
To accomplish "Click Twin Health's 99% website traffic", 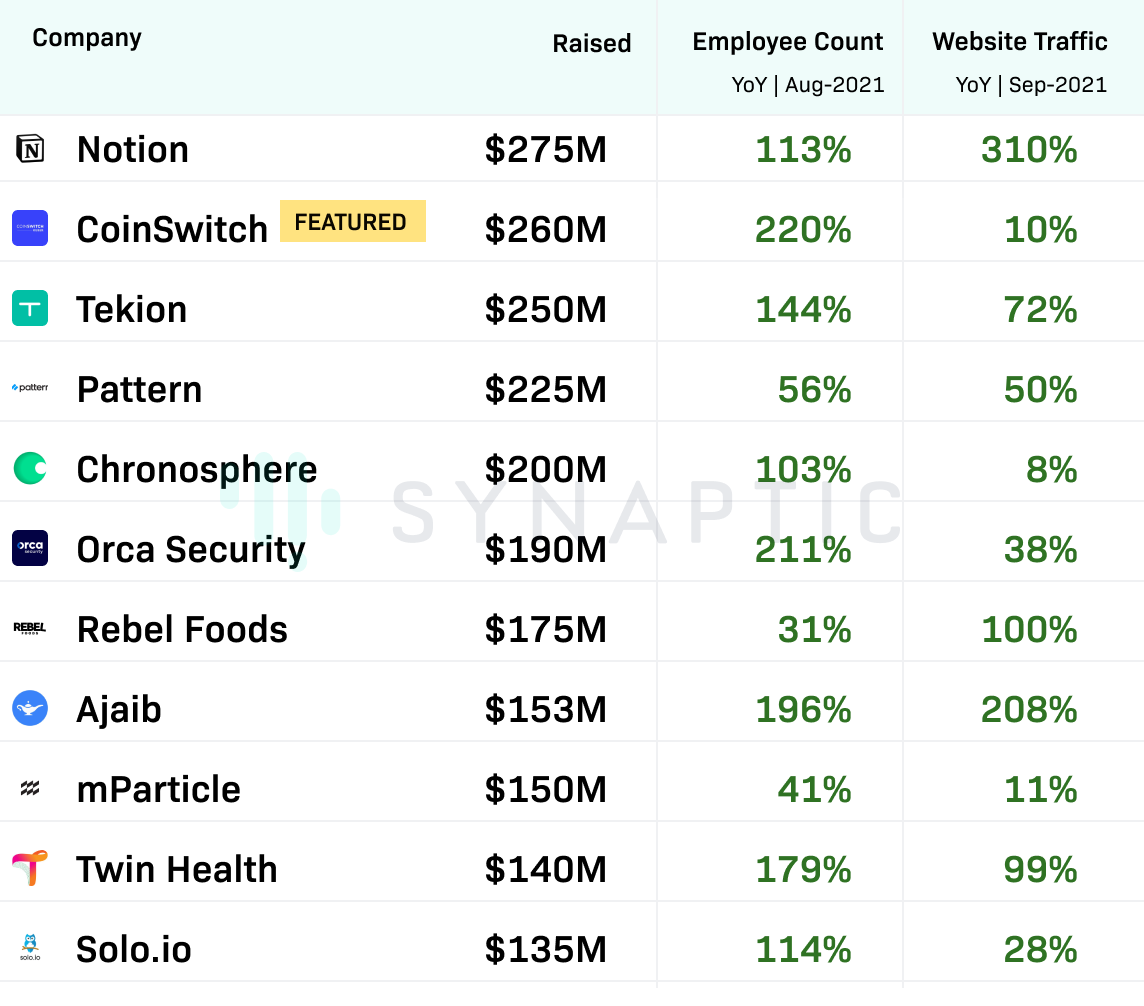I will coord(1041,870).
